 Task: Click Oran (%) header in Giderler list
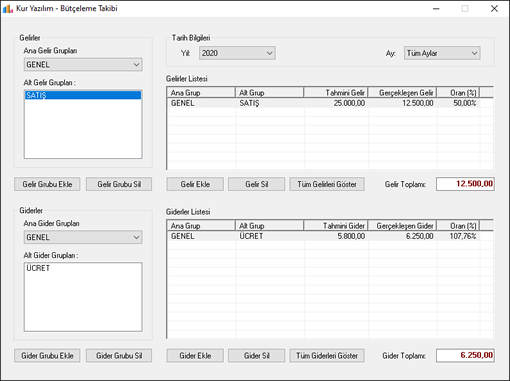point(458,226)
